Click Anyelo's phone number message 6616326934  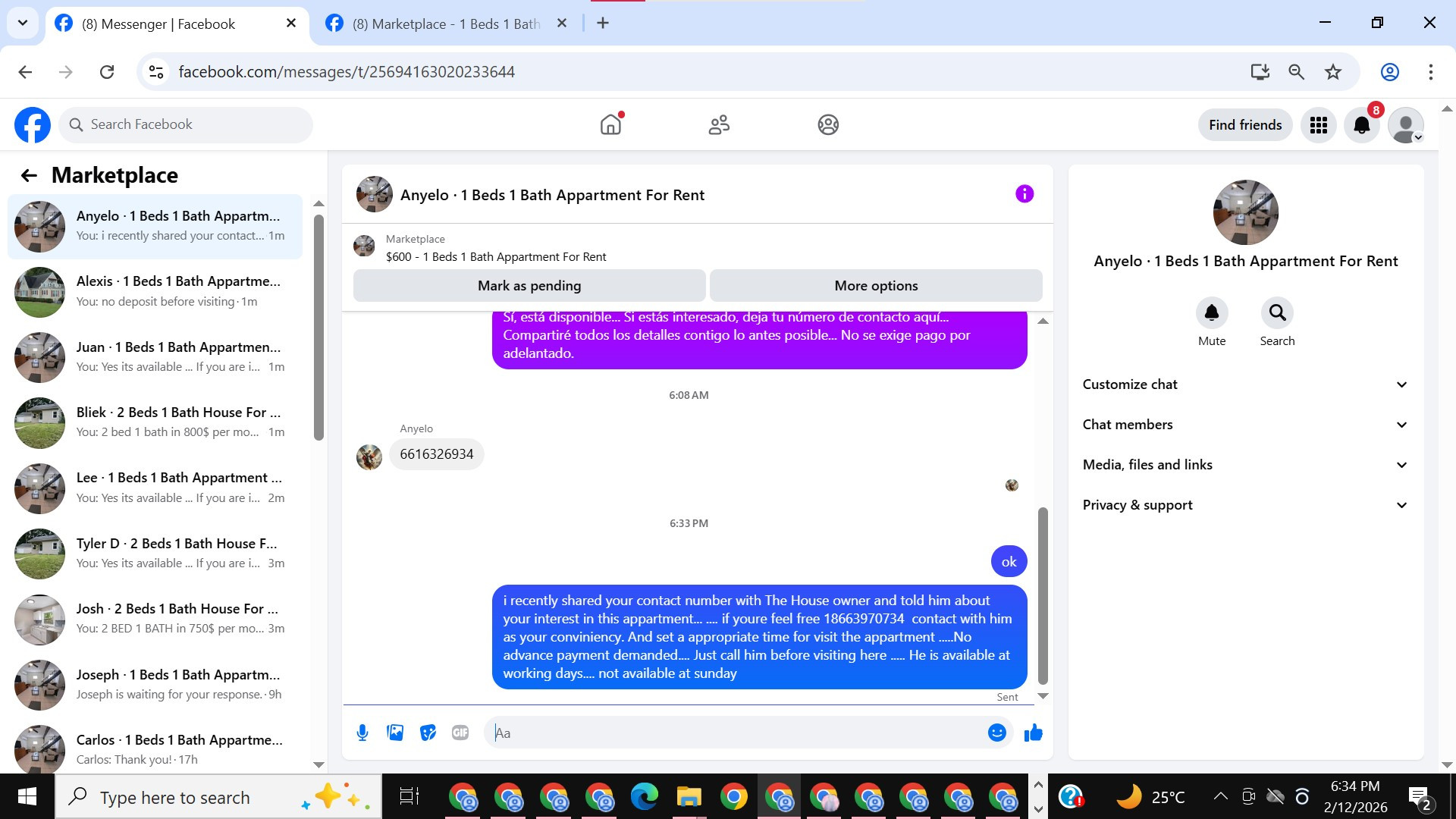[x=437, y=454]
